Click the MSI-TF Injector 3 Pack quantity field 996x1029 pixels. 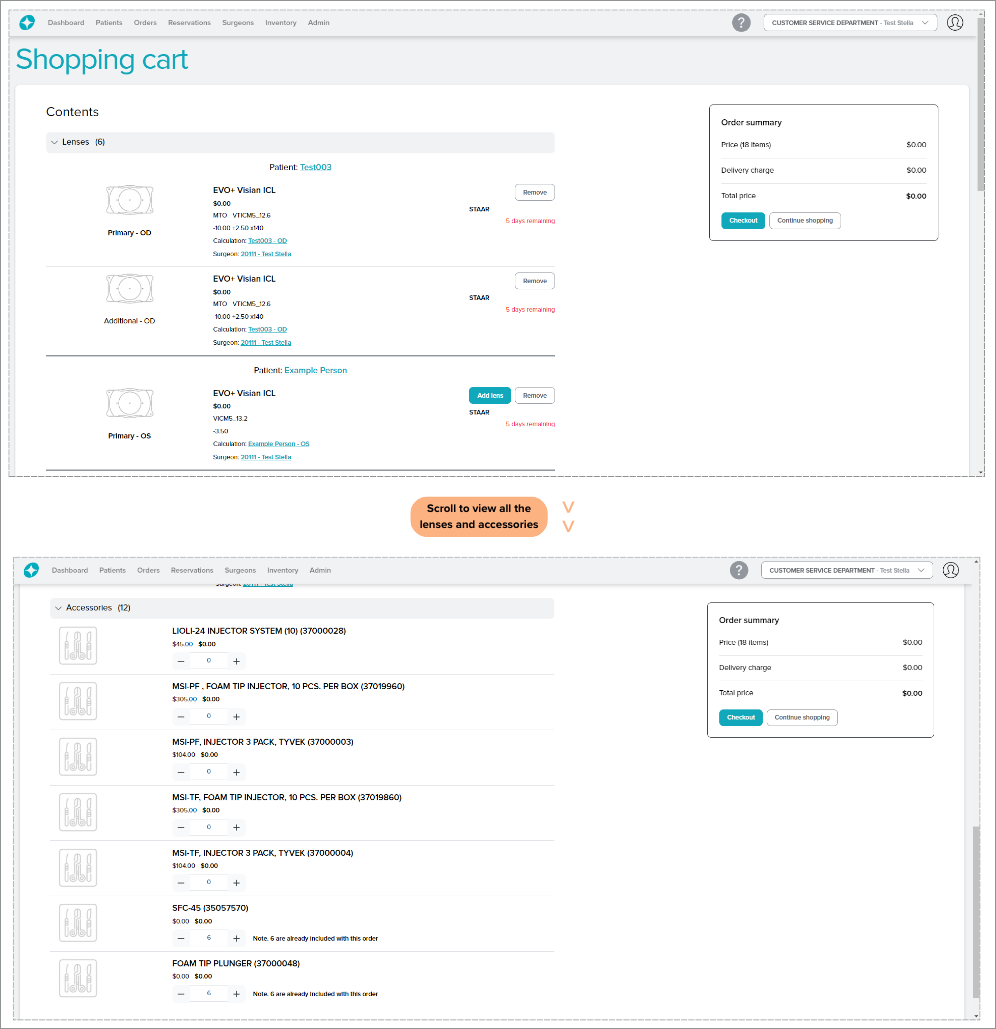click(x=208, y=882)
